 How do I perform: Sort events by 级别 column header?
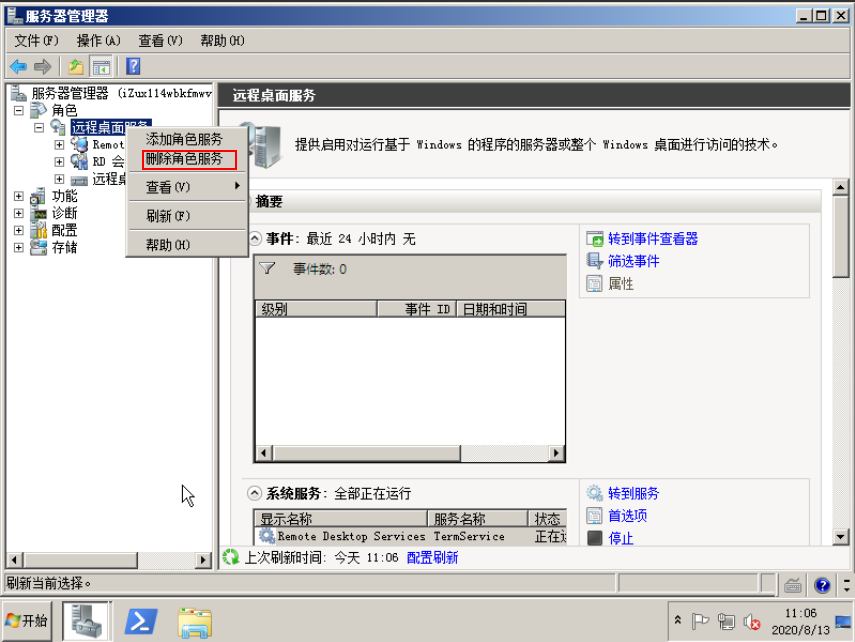click(316, 309)
